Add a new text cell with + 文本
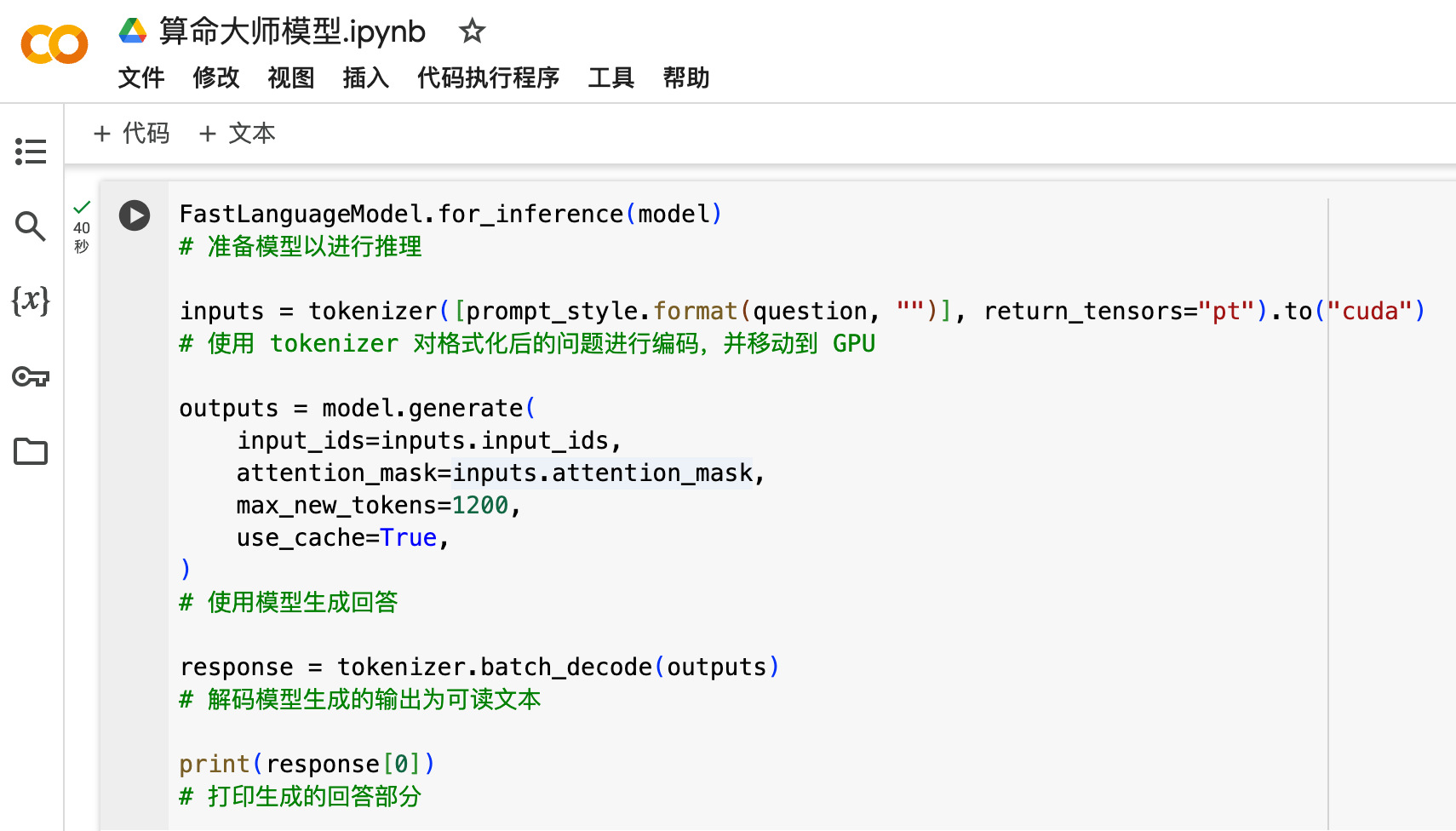1456x831 pixels. click(237, 134)
